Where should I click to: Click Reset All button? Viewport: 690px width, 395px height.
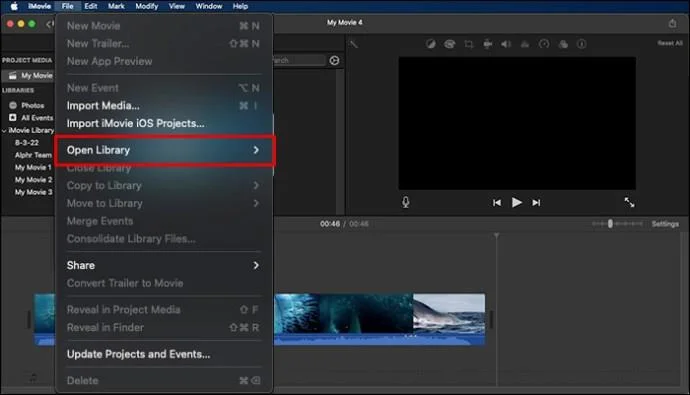pos(670,43)
